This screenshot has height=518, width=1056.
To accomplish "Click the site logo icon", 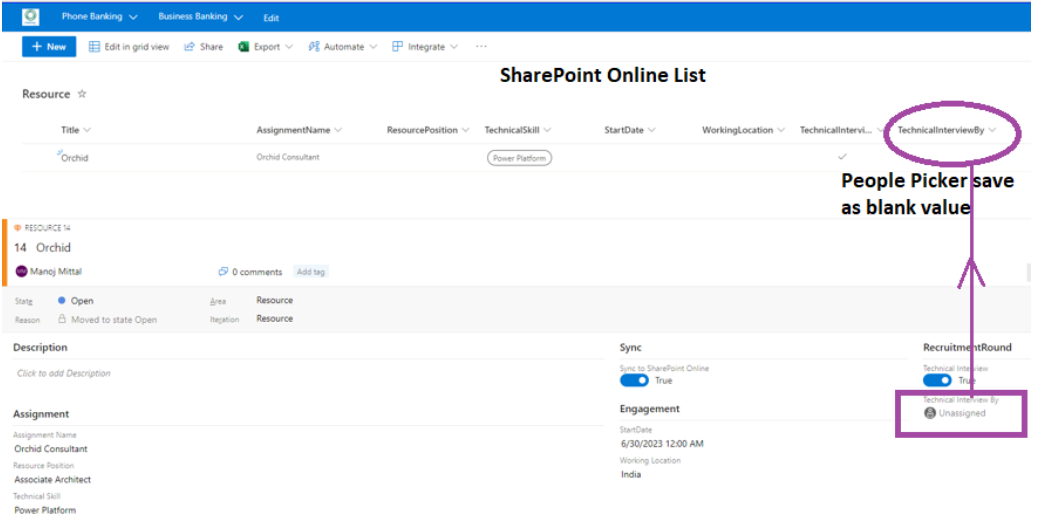I will [30, 17].
